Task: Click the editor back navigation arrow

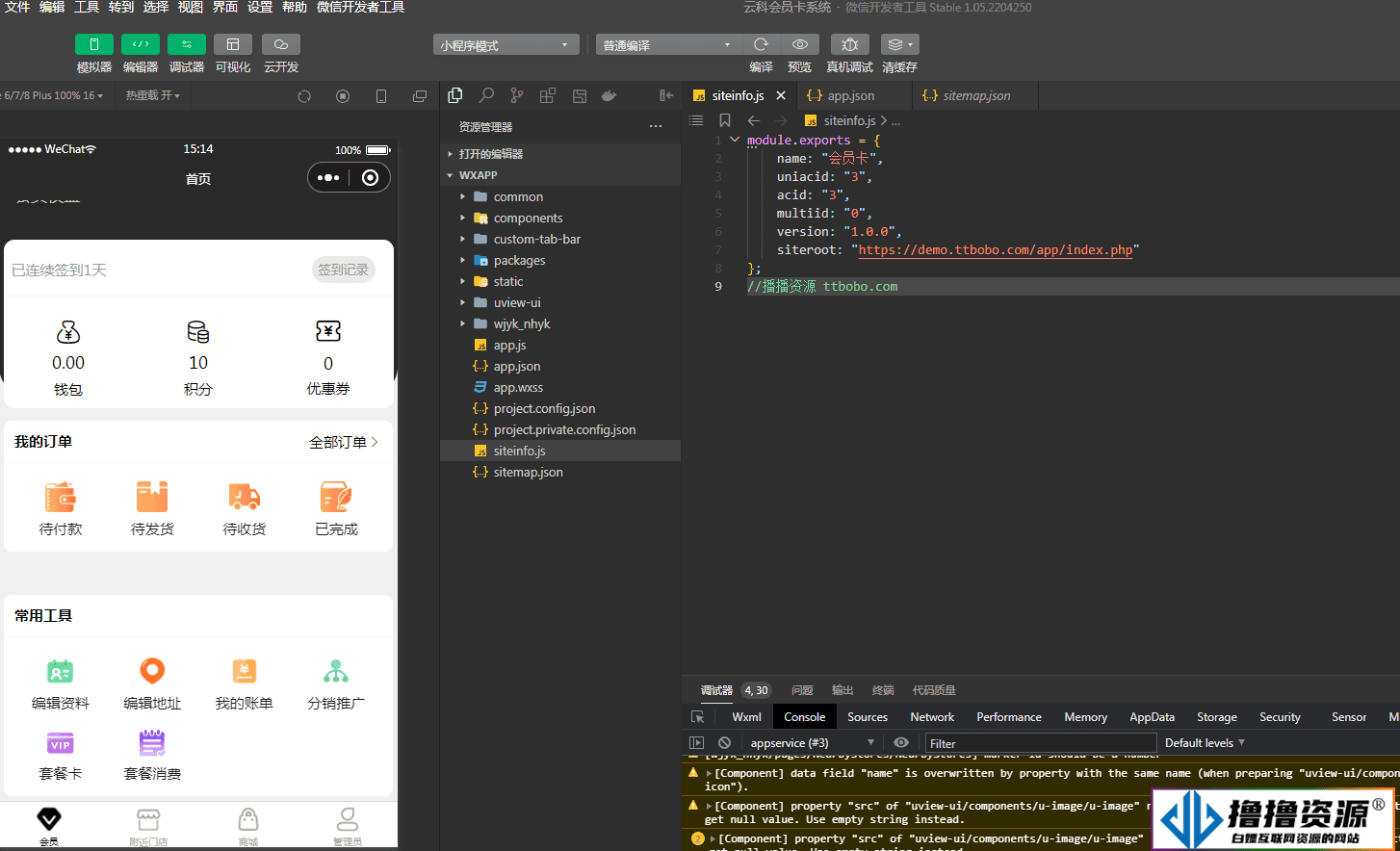Action: pyautogui.click(x=754, y=120)
